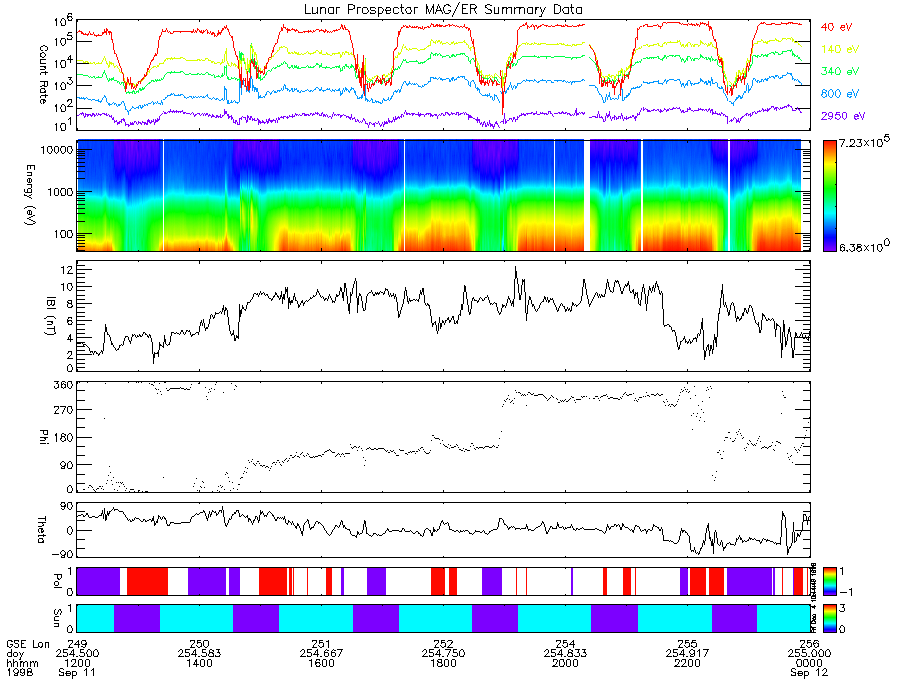This screenshot has width=900, height=700.
Task: Click the Sun panel color bar
Action: pos(829,618)
